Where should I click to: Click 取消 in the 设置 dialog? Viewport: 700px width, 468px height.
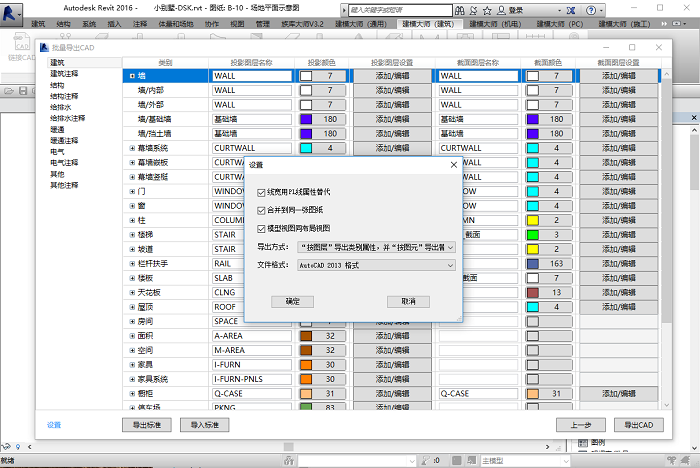click(408, 301)
